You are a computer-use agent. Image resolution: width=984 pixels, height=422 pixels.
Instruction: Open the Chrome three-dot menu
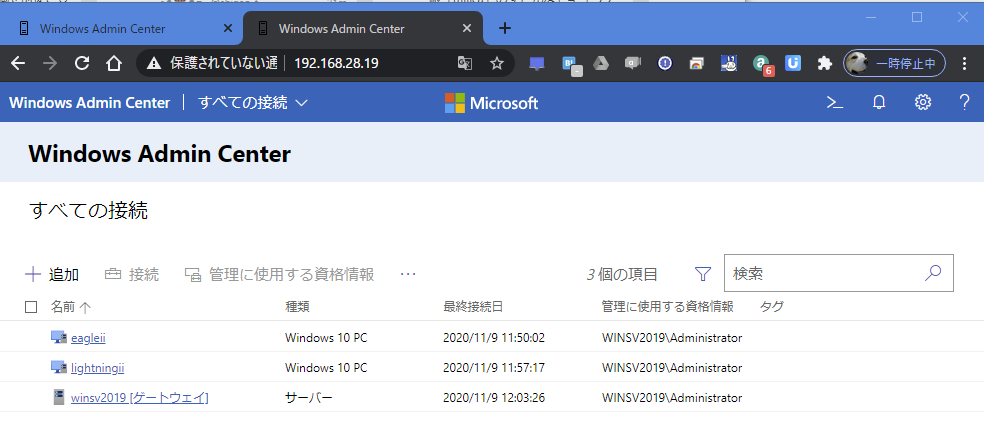coord(965,63)
